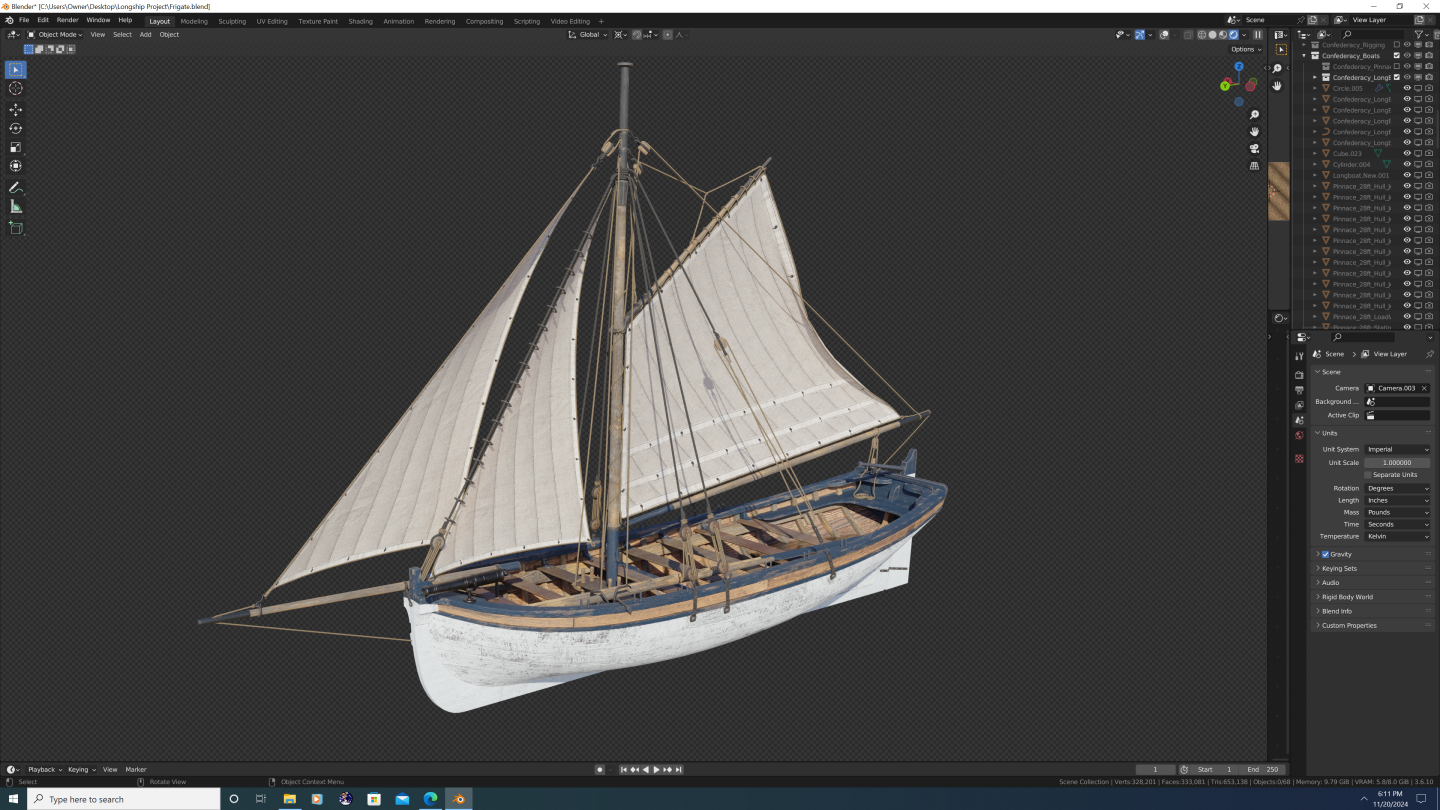Select the Cursor tool in left toolbar

point(16,89)
